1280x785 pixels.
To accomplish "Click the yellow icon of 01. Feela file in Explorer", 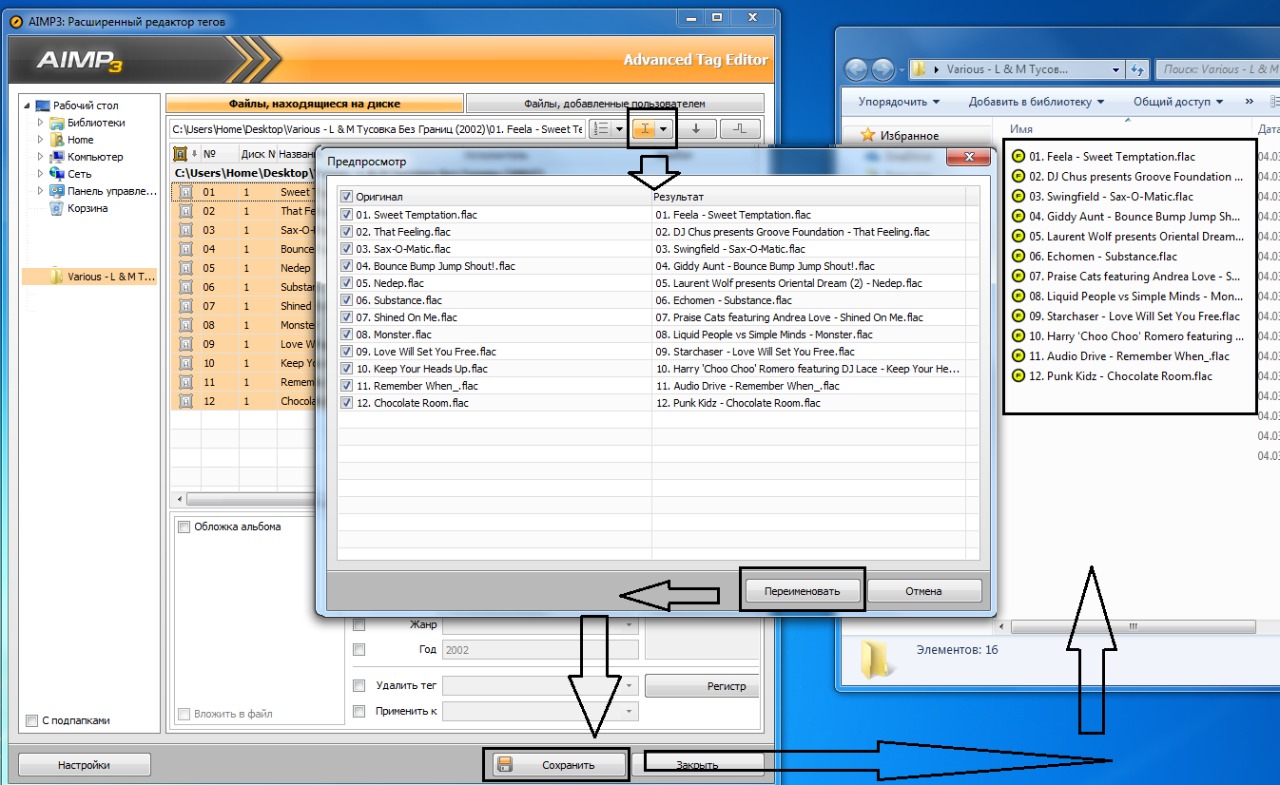I will click(1019, 156).
